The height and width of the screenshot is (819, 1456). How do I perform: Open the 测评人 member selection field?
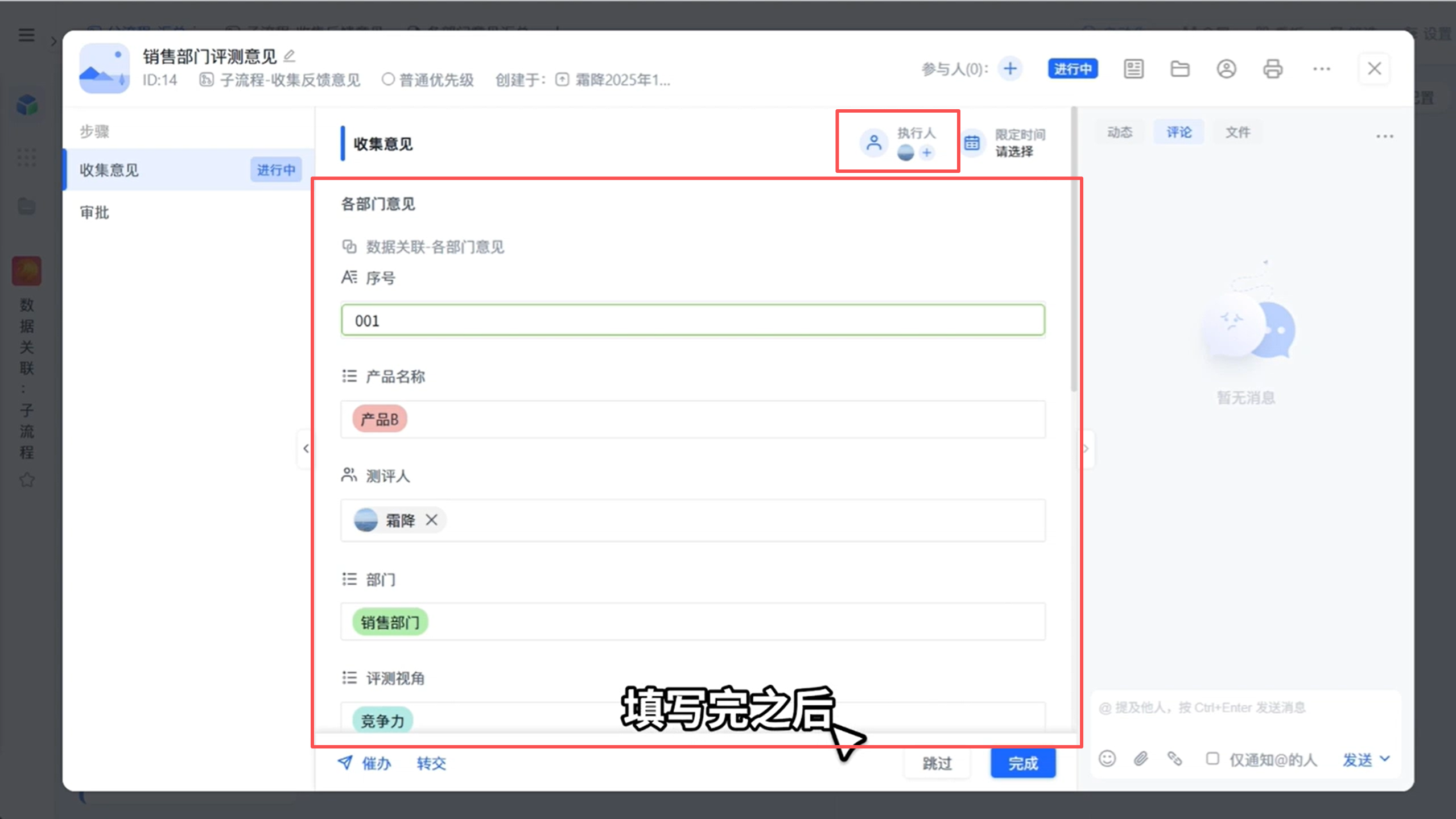692,520
